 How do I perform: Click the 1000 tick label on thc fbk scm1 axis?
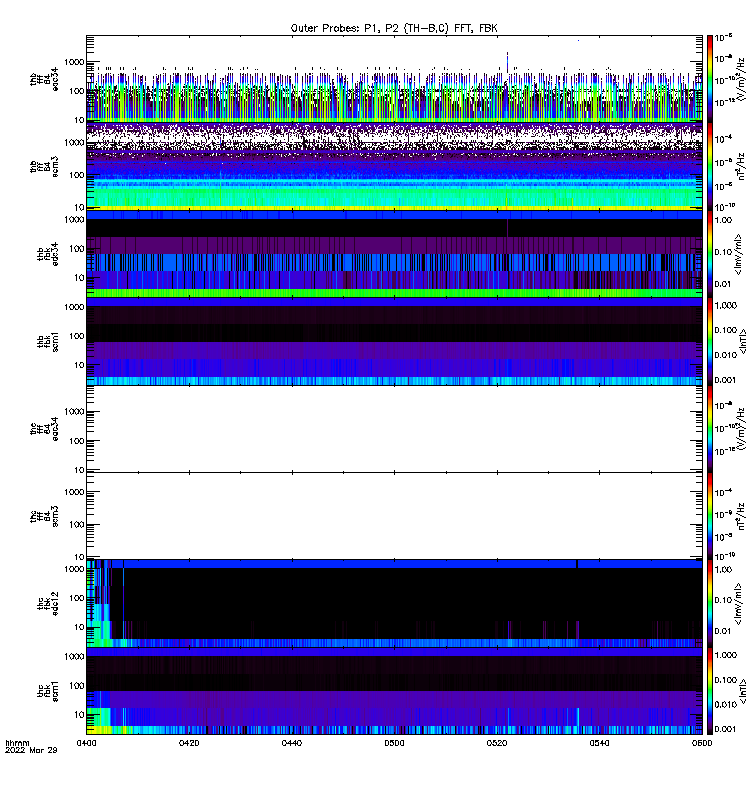[x=74, y=656]
